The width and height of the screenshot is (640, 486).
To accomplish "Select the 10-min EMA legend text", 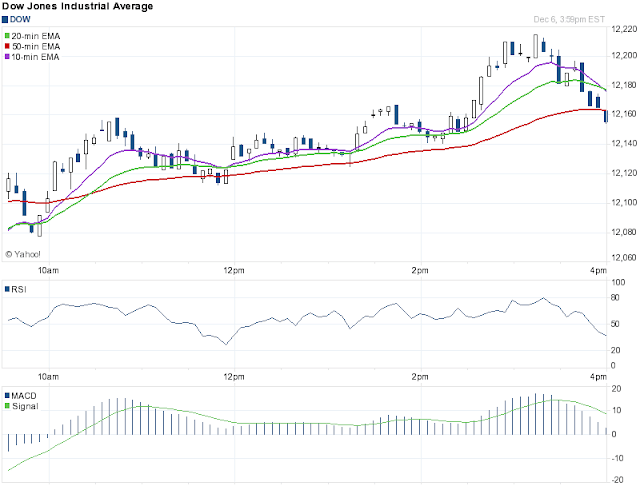I will pos(36,57).
